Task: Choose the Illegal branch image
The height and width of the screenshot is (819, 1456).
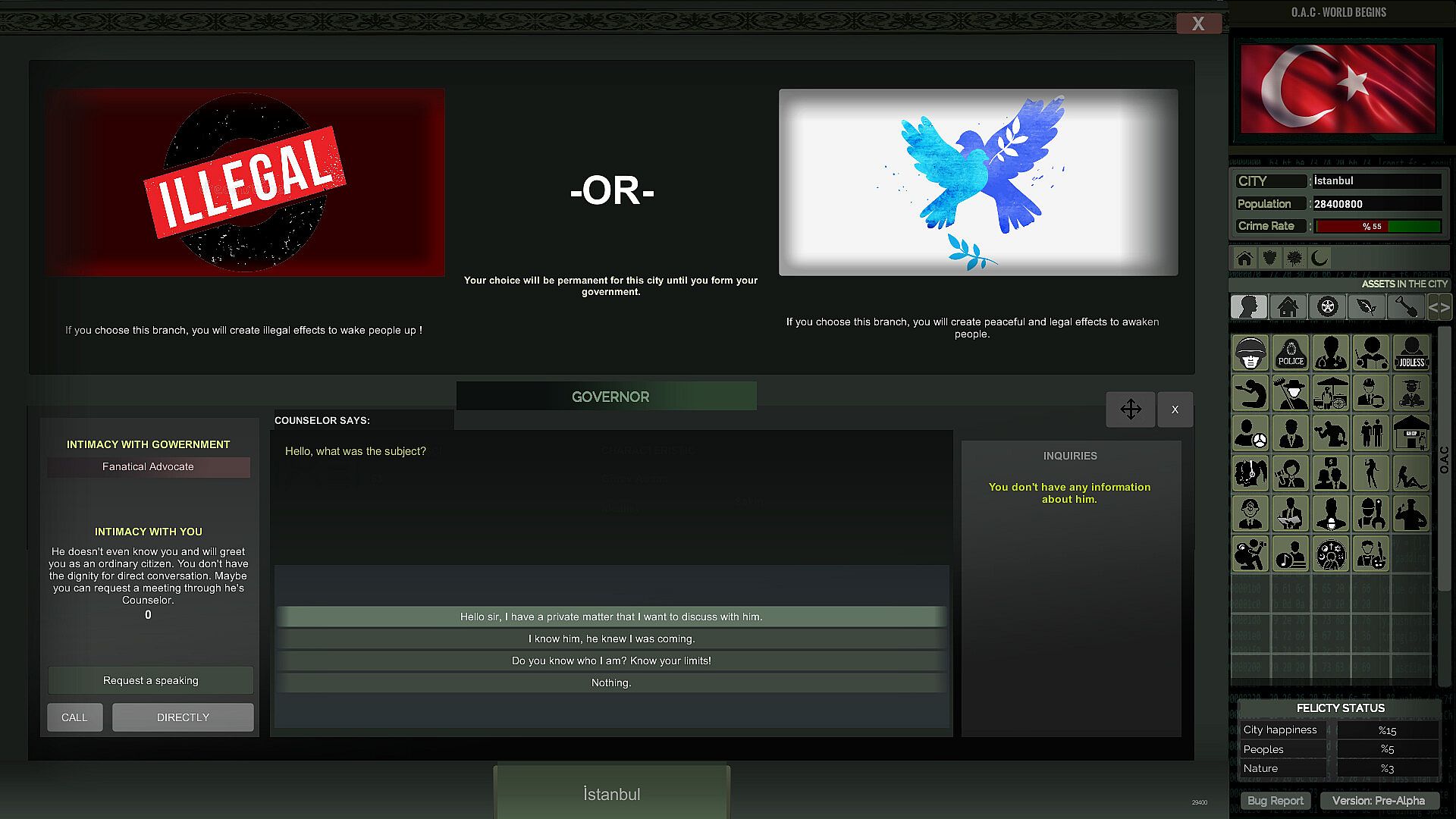Action: tap(244, 183)
